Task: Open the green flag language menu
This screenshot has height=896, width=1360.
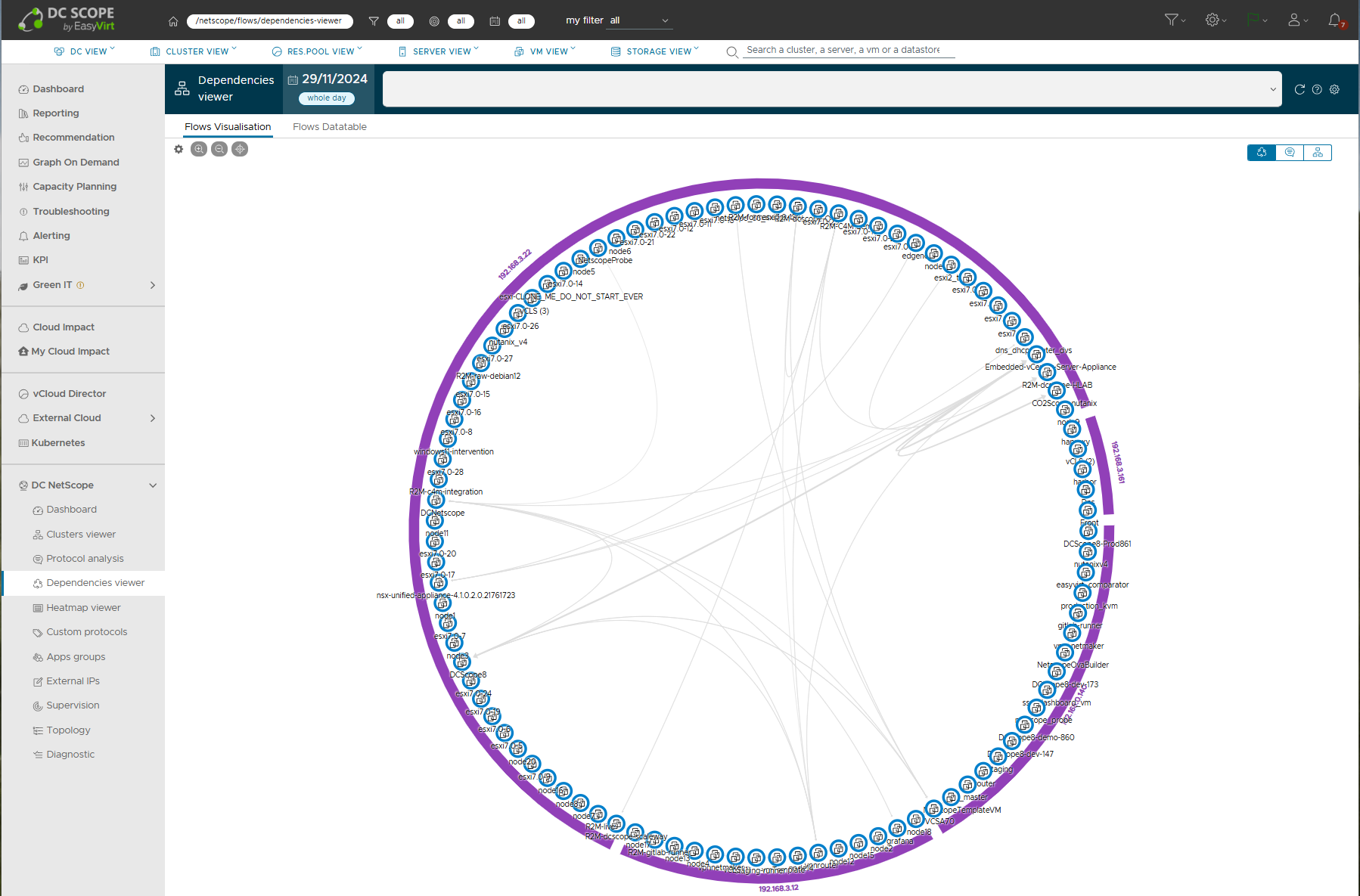Action: pyautogui.click(x=1256, y=20)
